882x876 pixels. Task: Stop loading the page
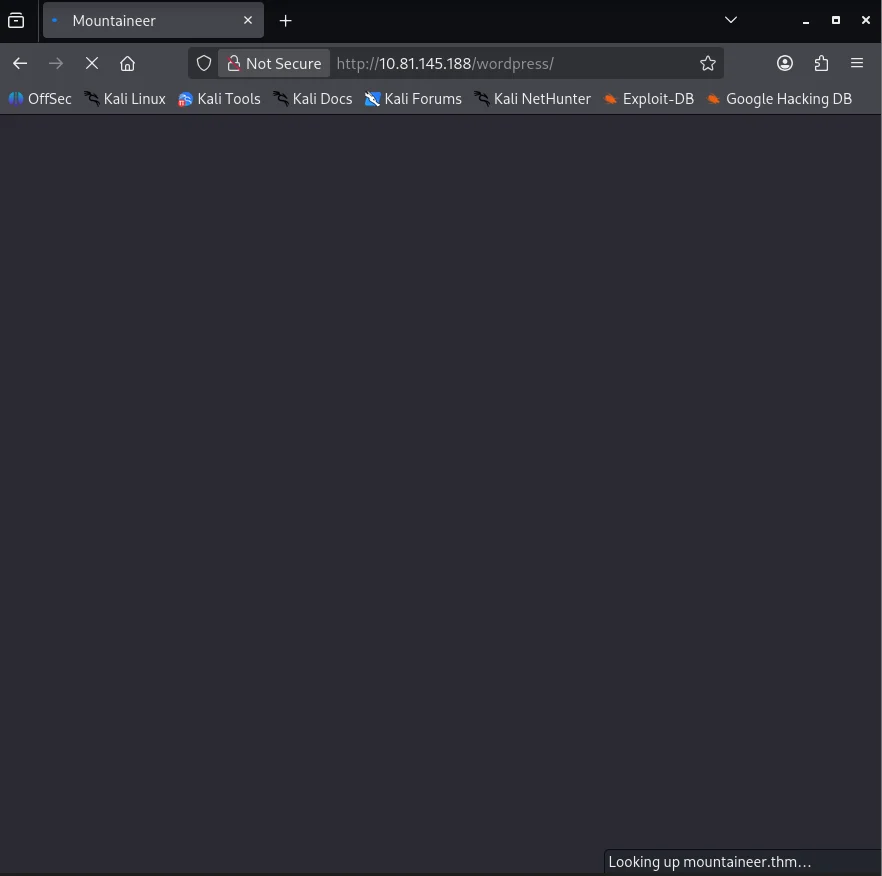[91, 63]
